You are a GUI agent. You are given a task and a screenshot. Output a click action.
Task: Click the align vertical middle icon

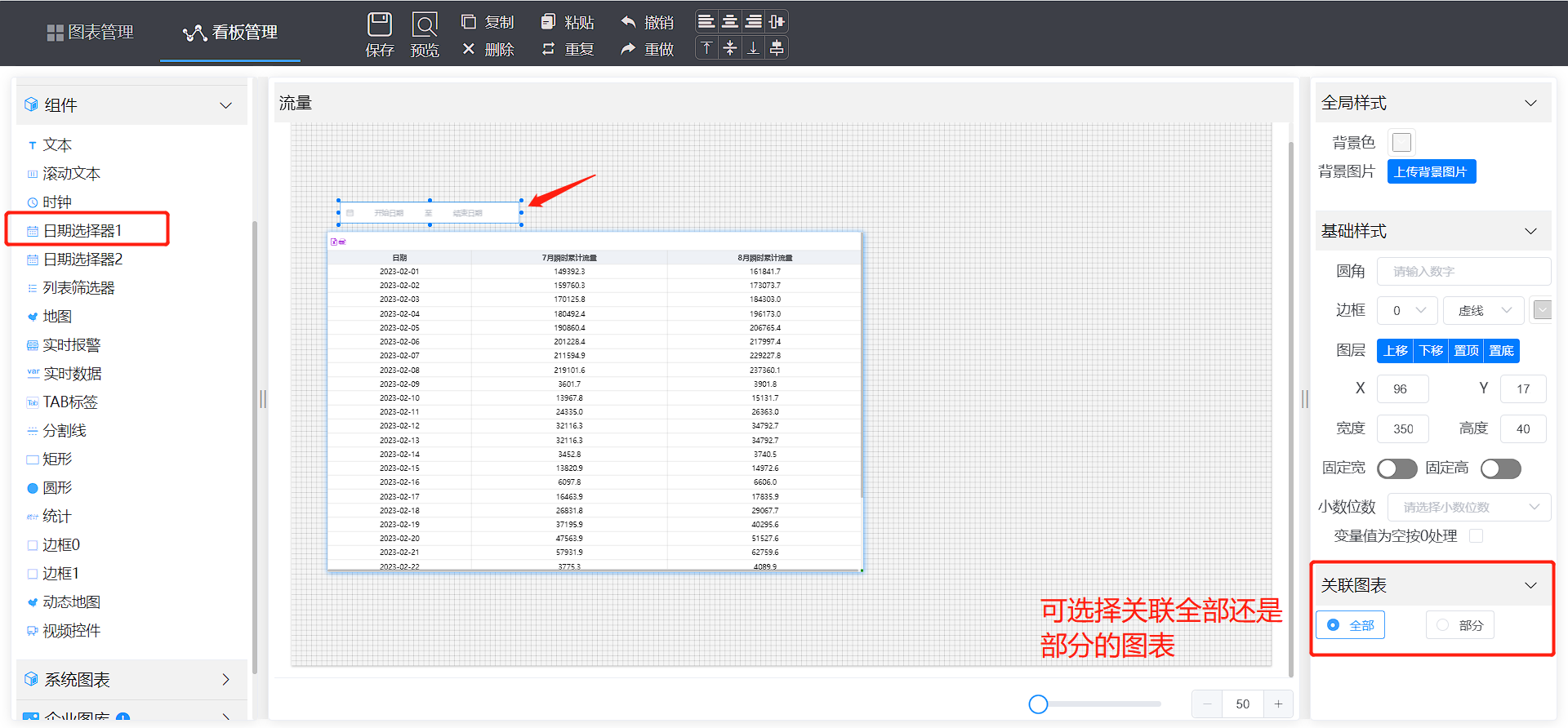(730, 48)
